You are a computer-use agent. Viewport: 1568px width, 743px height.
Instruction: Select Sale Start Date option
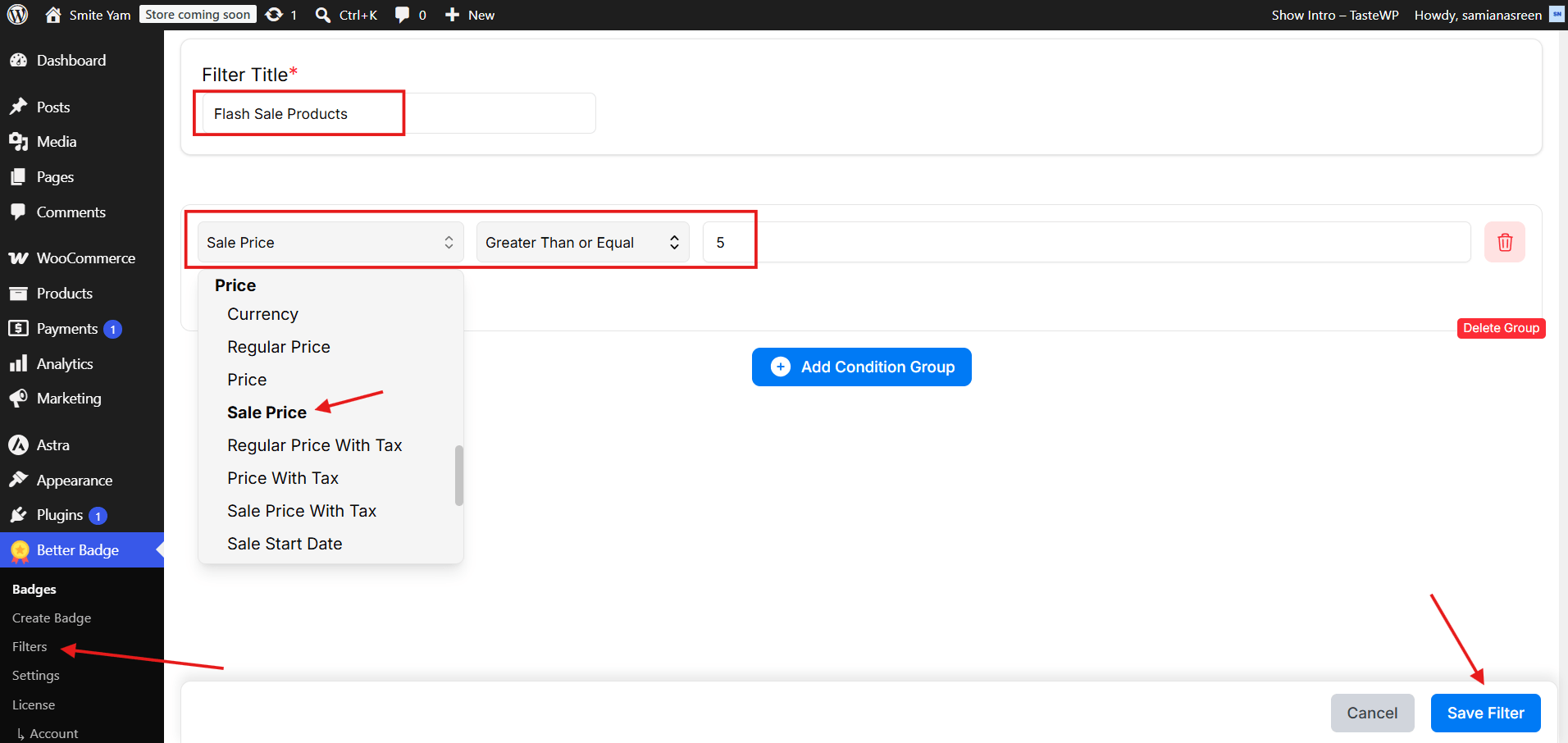(x=285, y=544)
